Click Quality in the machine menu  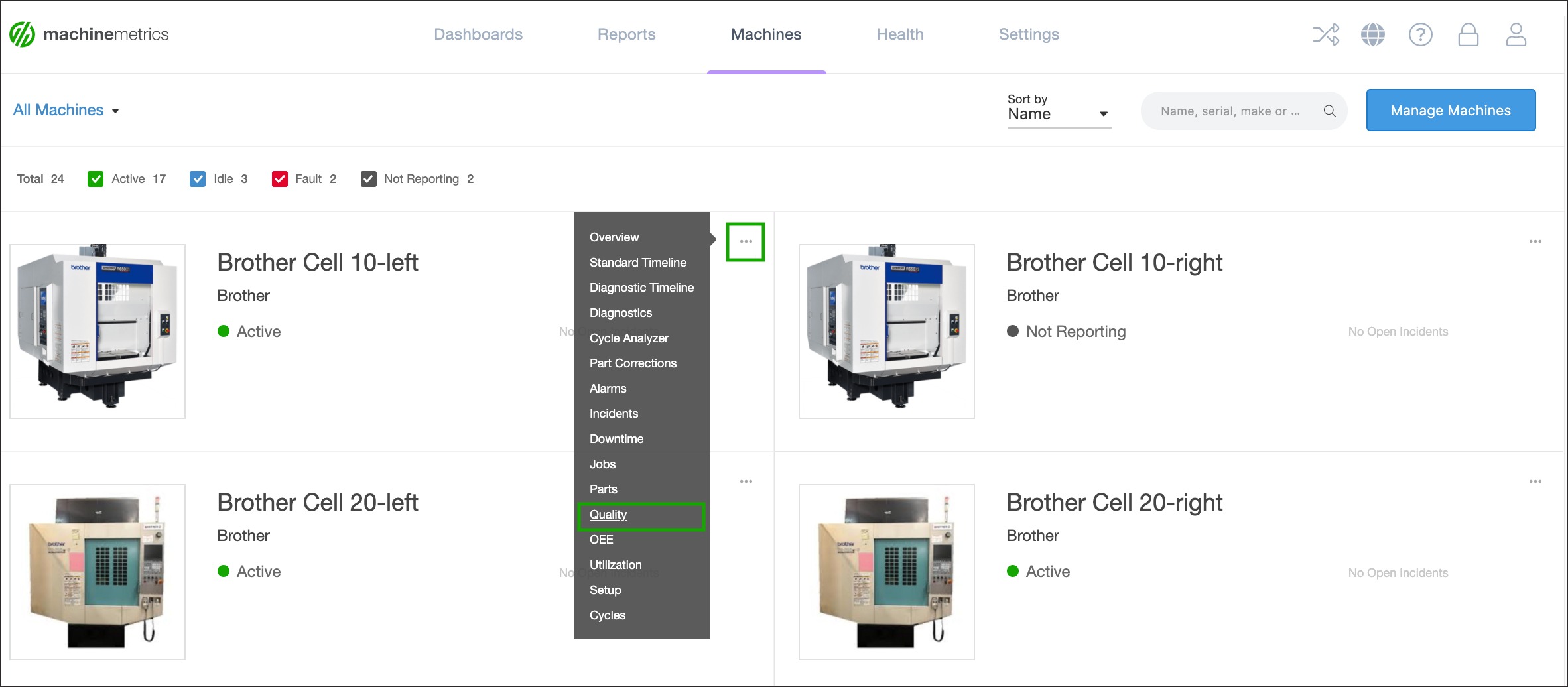point(608,515)
